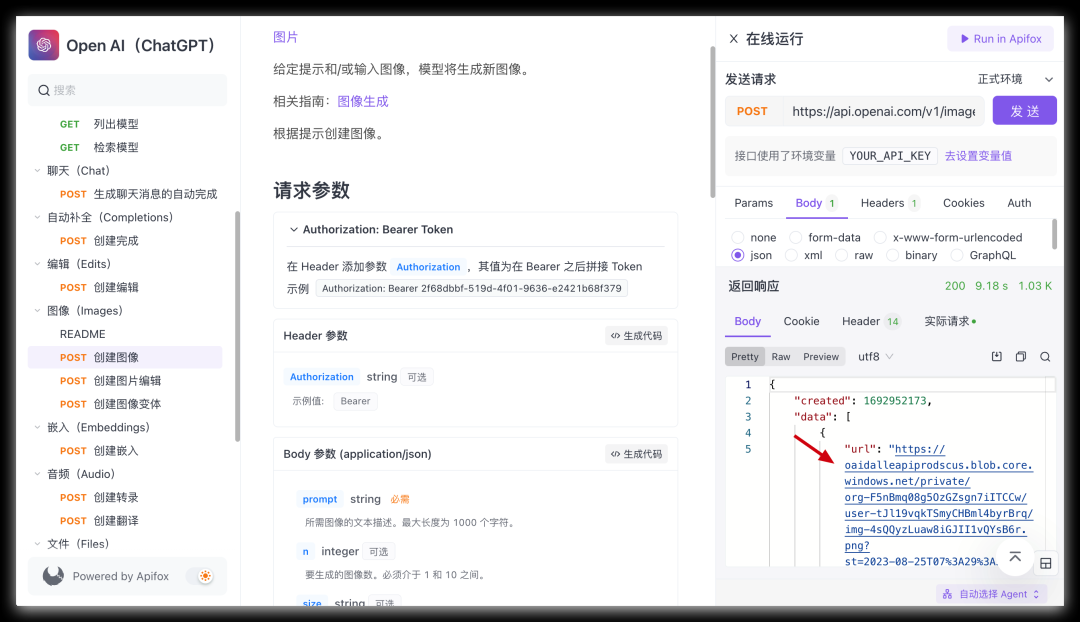The width and height of the screenshot is (1080, 622).
Task: Click the sidebar 搜索 input field
Action: pos(127,90)
